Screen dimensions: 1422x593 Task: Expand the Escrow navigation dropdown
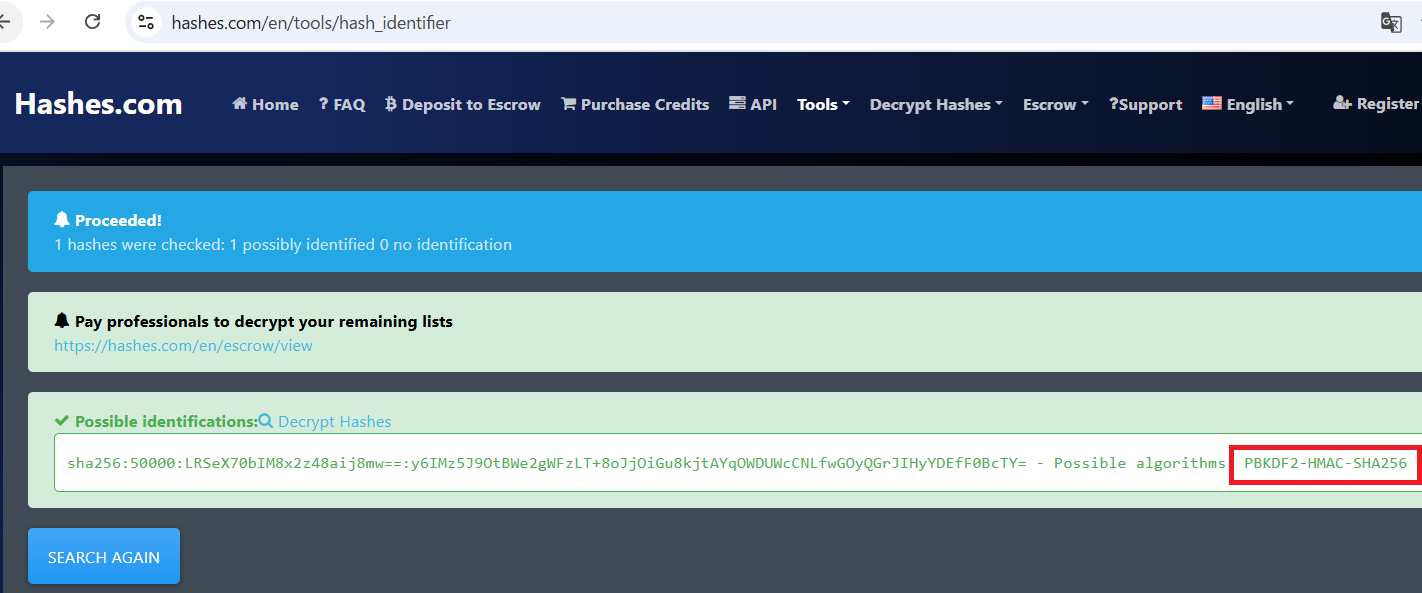click(x=1055, y=104)
